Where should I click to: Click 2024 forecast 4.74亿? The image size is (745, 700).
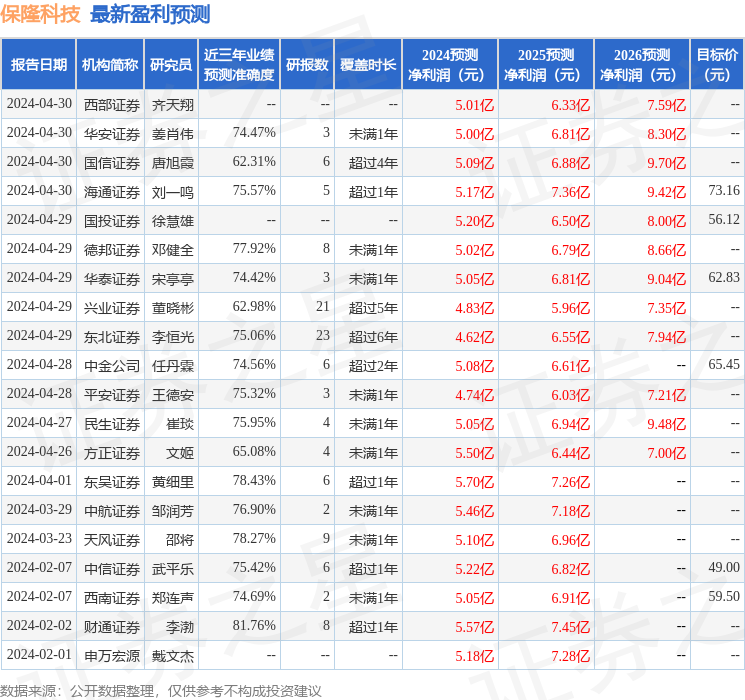click(475, 395)
